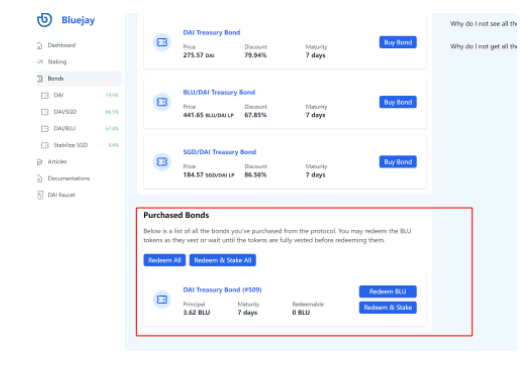Click the 0 BLU redeemable value
Screen dimensions: 522x372
point(301,313)
